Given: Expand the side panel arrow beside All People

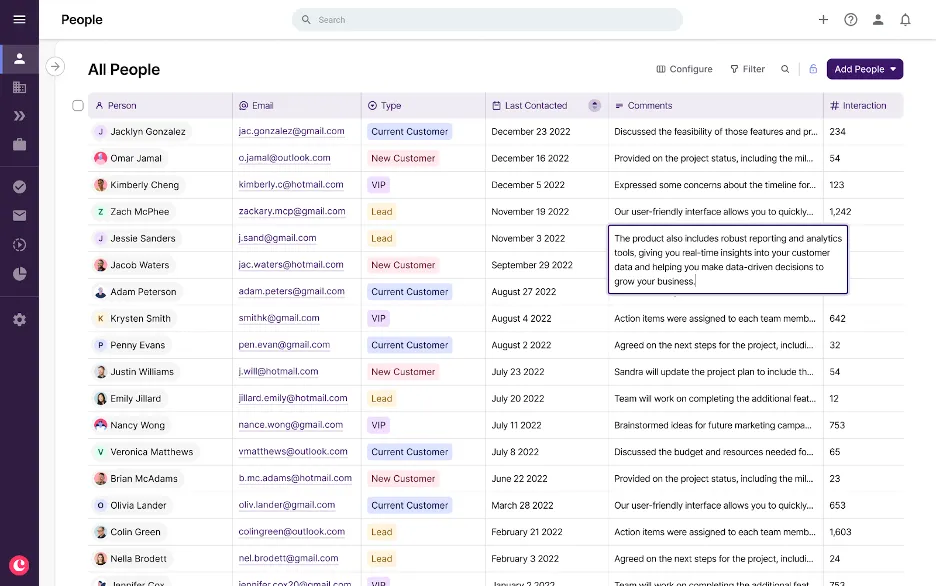Looking at the screenshot, I should point(55,66).
